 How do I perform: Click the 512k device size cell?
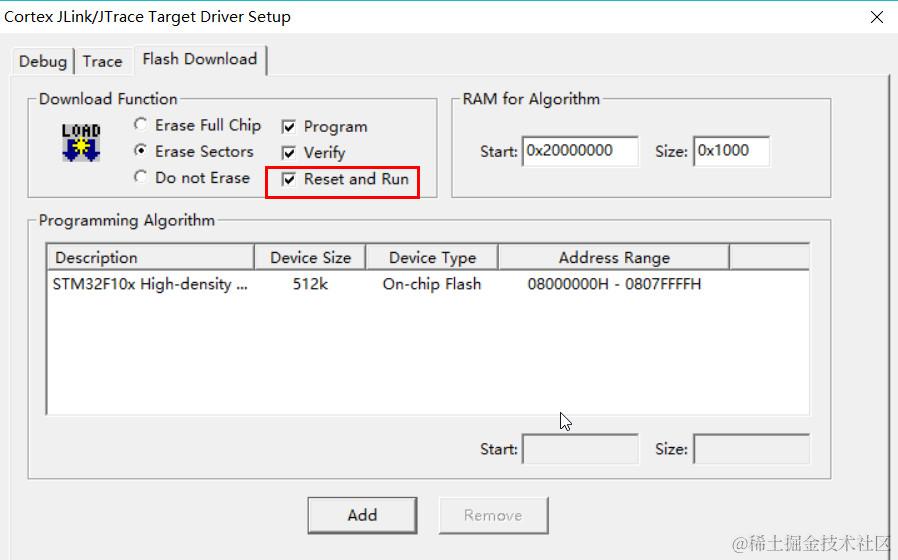click(x=310, y=284)
